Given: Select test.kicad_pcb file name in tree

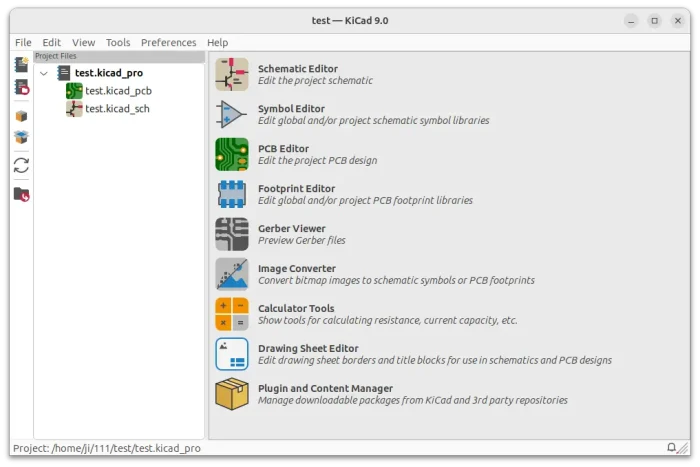Looking at the screenshot, I should (118, 91).
